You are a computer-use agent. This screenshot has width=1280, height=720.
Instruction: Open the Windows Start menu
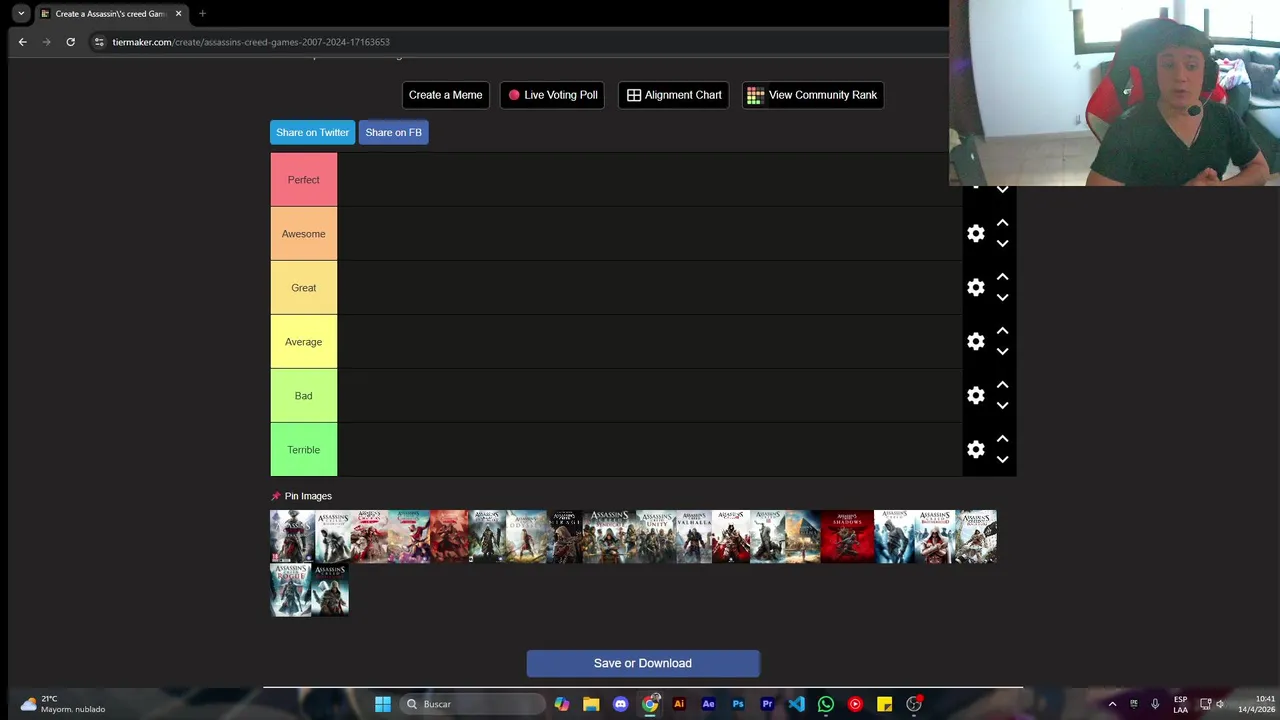pyautogui.click(x=383, y=704)
